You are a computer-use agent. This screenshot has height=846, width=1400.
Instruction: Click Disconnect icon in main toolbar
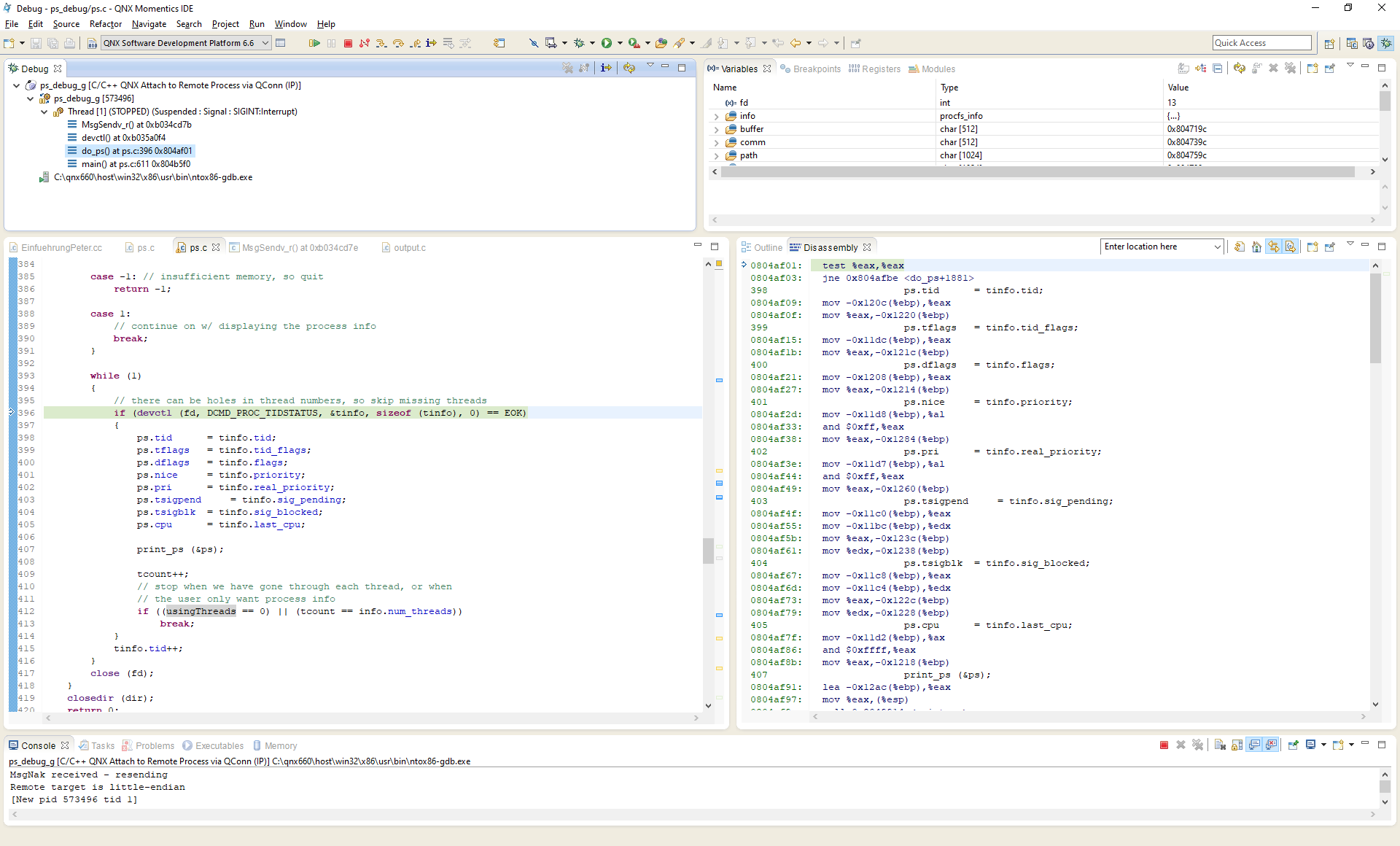click(365, 43)
